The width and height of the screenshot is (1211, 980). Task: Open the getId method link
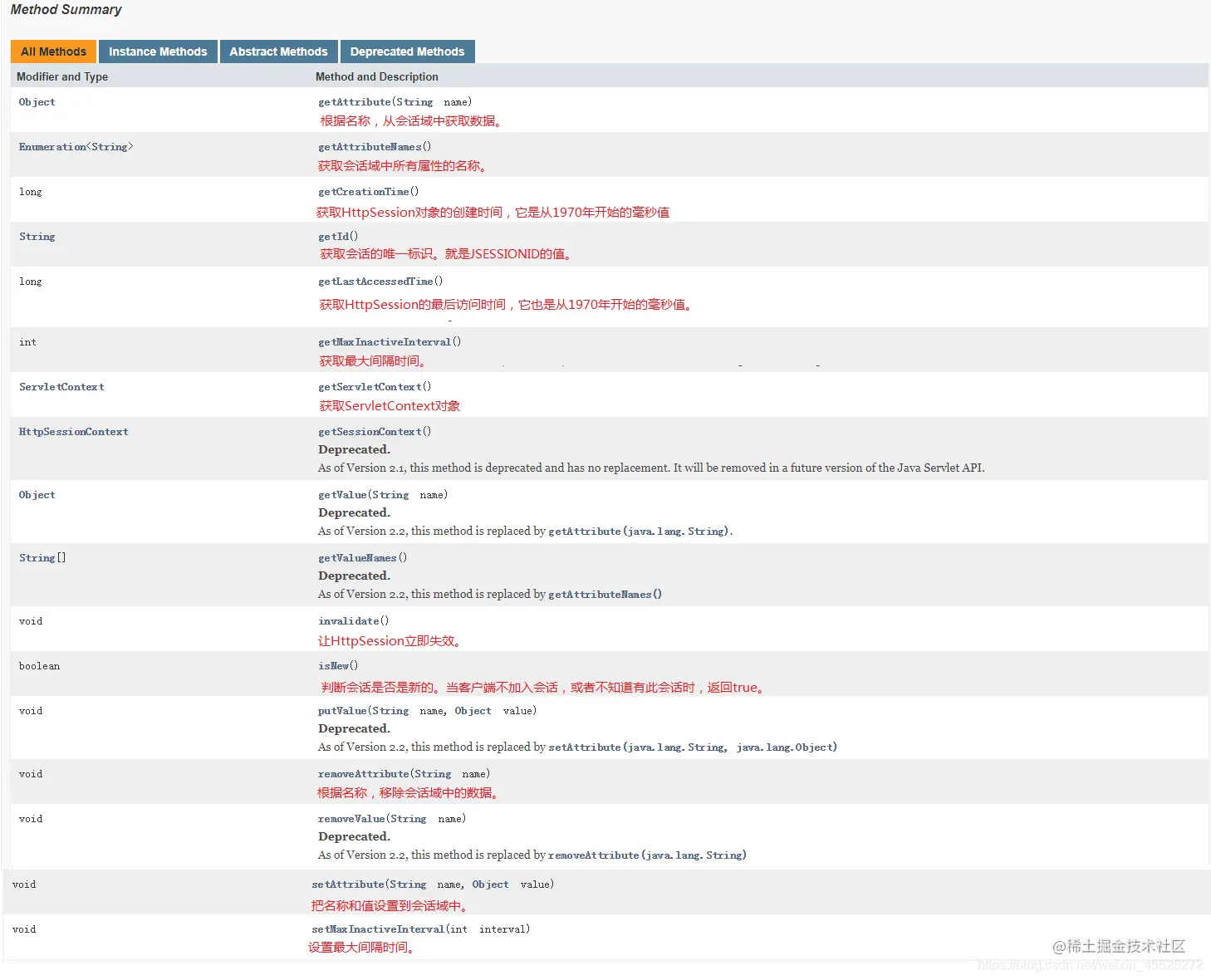coord(334,237)
